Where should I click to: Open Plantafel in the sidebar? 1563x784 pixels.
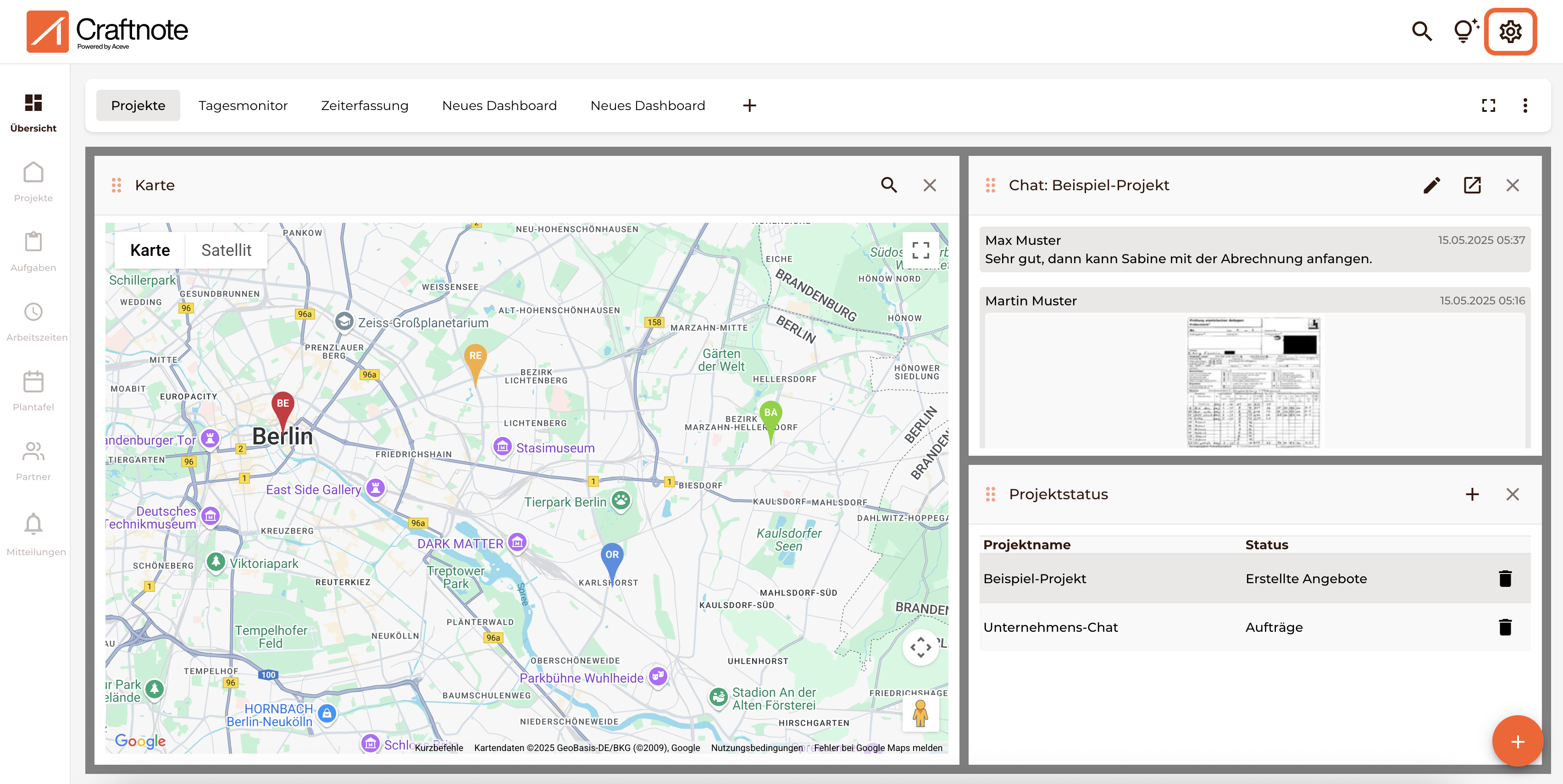click(33, 391)
